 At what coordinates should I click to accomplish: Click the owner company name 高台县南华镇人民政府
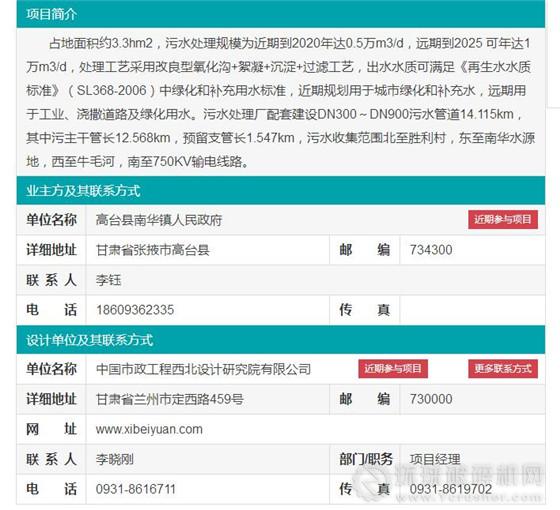[x=159, y=220]
